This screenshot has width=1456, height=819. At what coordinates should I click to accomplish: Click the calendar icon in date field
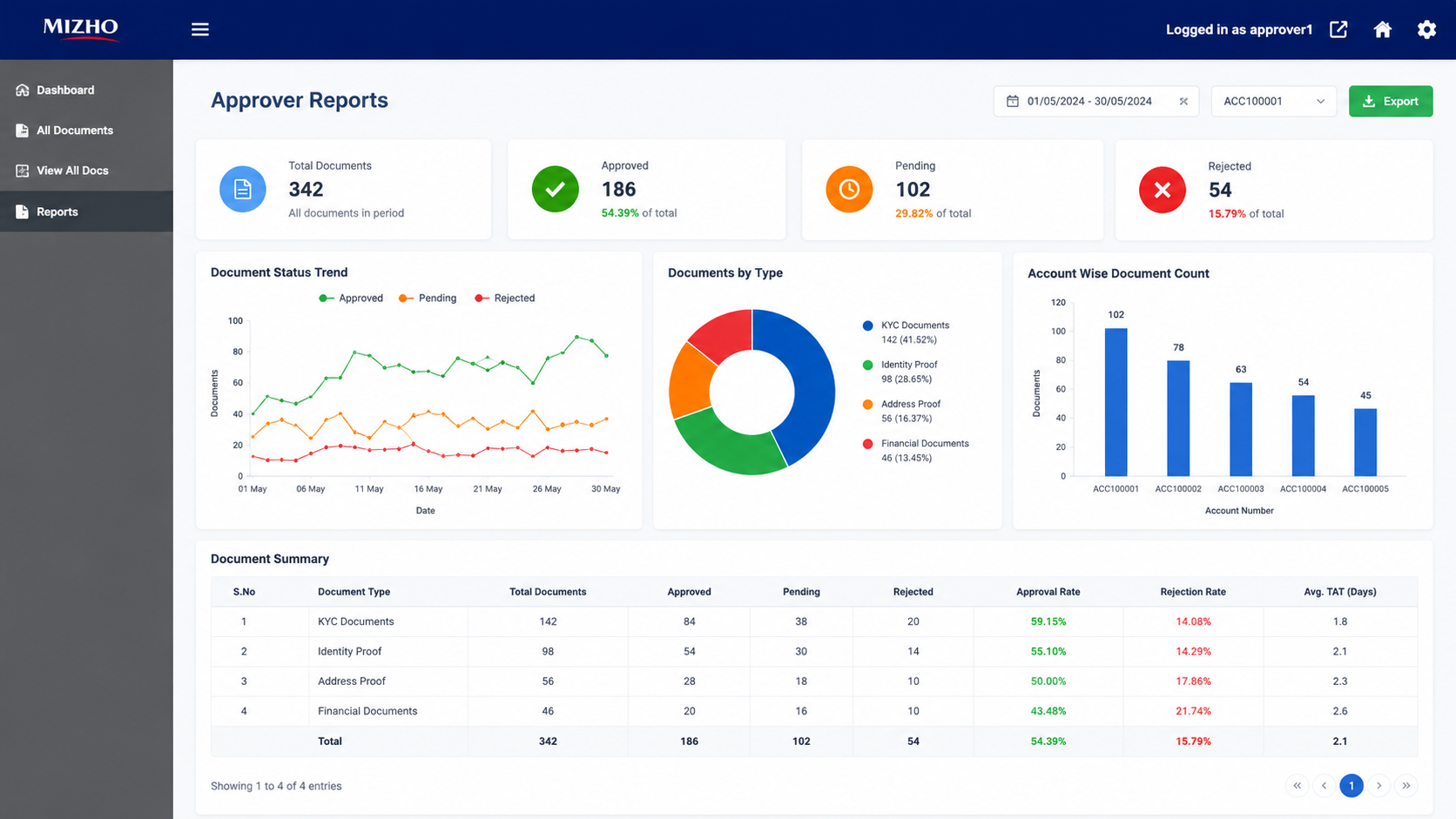point(1013,101)
